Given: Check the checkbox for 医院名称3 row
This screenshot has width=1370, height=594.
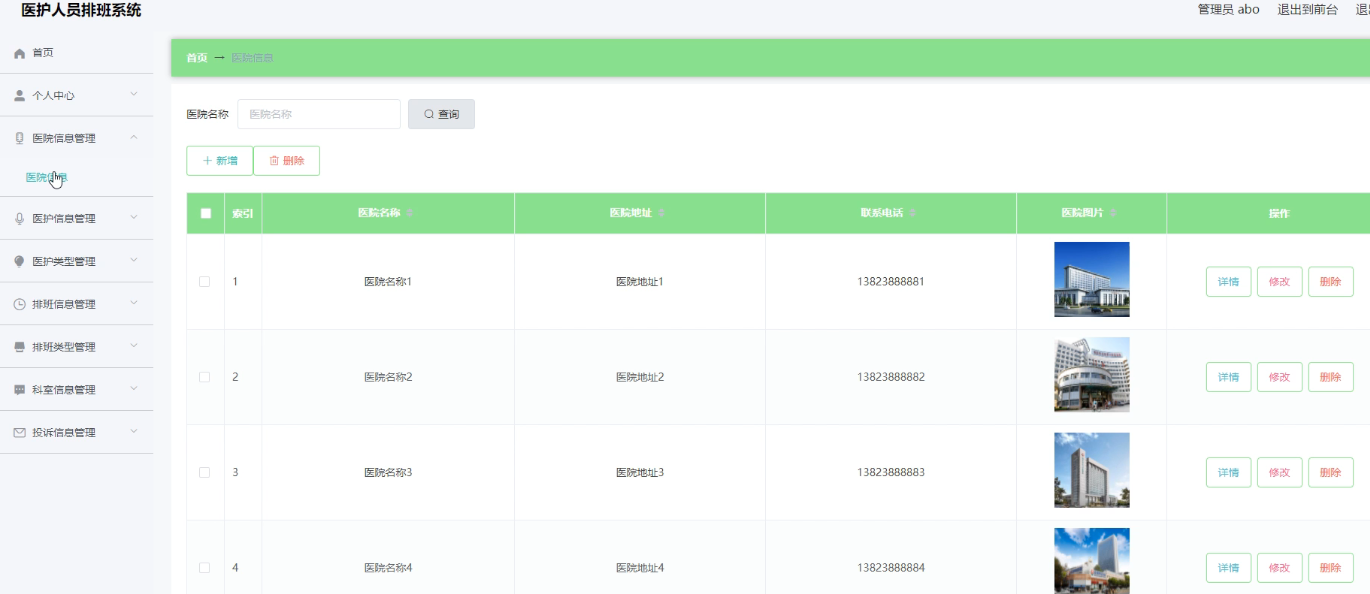Looking at the screenshot, I should point(204,472).
